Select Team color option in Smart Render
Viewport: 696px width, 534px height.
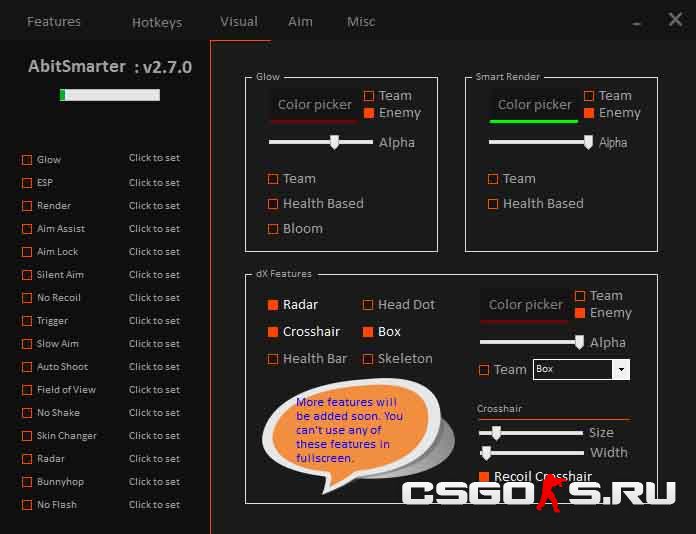[x=589, y=96]
